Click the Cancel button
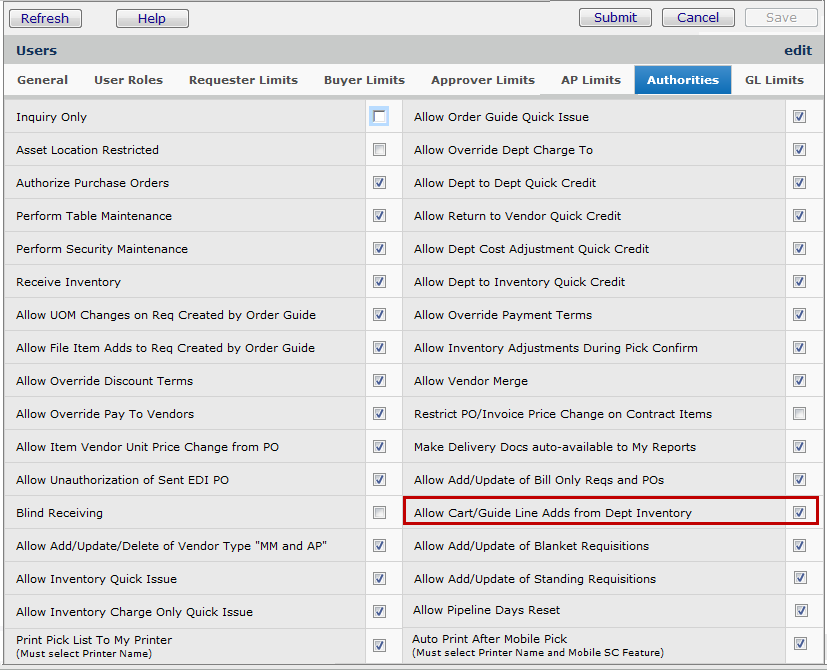Viewport: 827px width, 670px height. click(698, 18)
